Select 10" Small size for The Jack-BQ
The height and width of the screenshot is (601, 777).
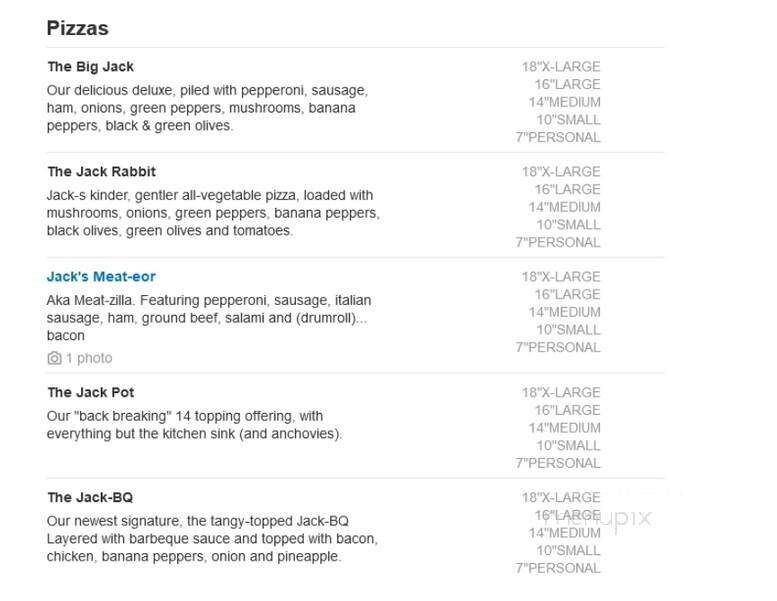(x=567, y=551)
